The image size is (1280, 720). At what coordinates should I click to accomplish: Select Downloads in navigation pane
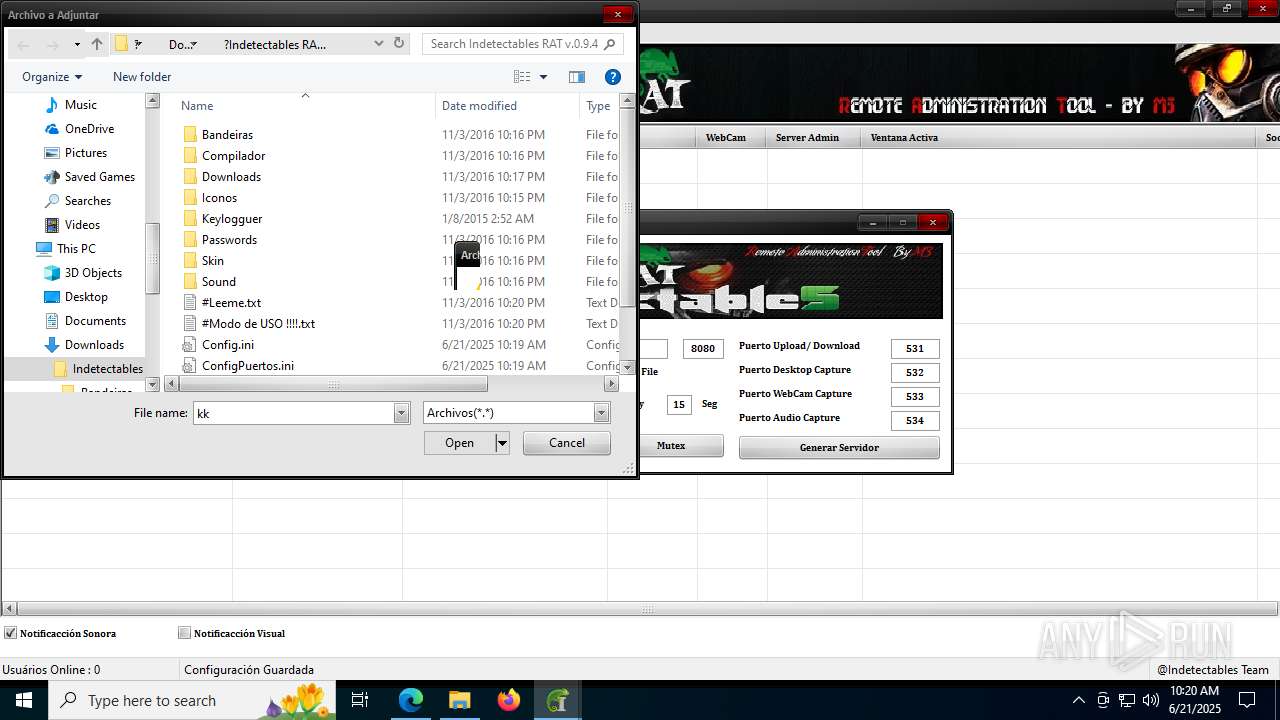coord(94,345)
